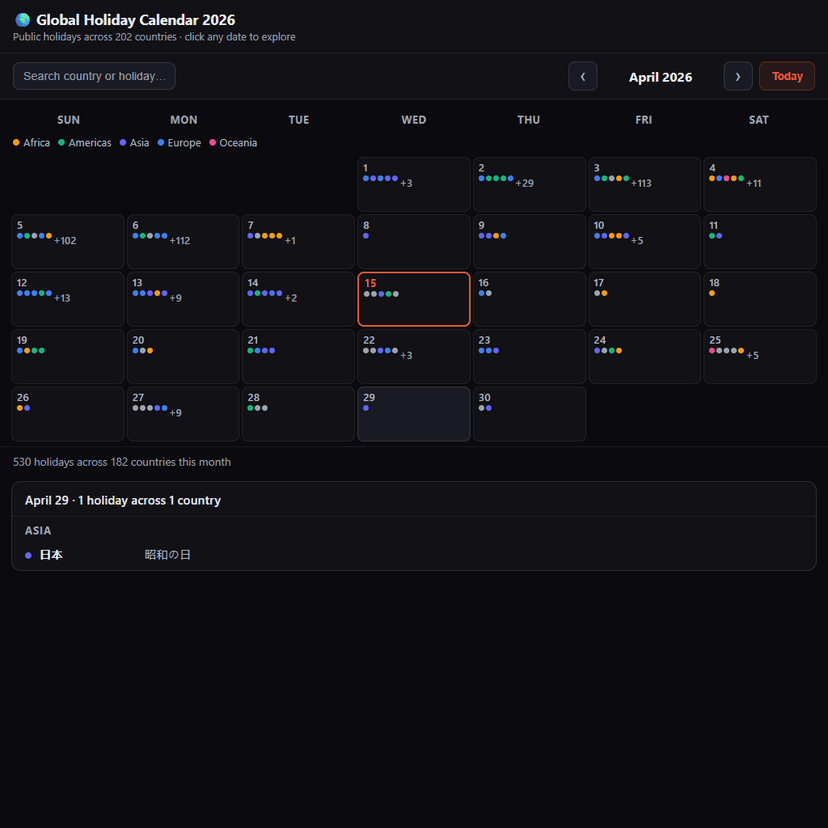
Task: Click the +102 overflow on April 5
Action: 65,241
